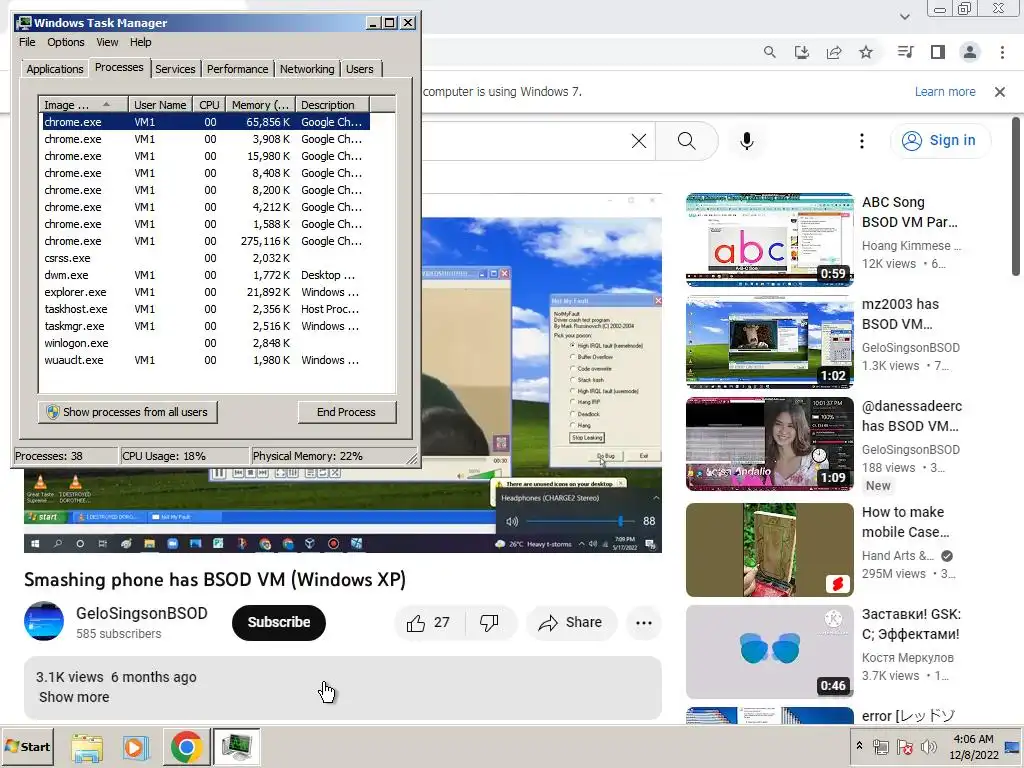This screenshot has height=768, width=1024.
Task: Like the video with thumbs up
Action: click(x=429, y=623)
